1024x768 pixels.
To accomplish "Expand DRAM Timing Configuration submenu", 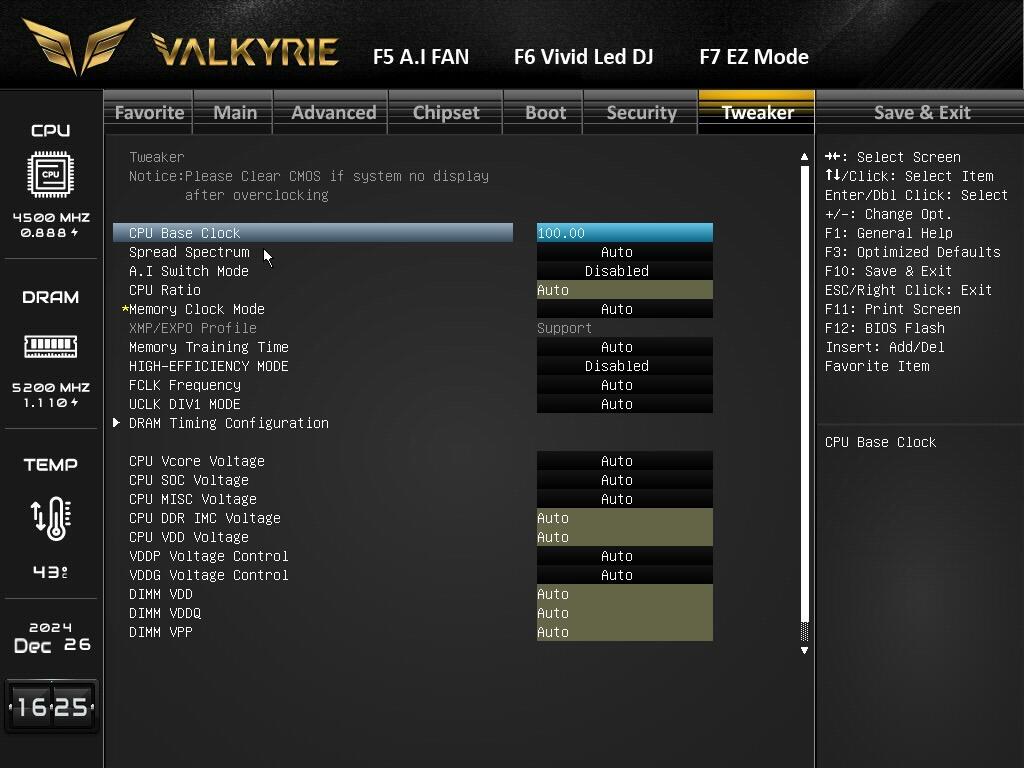I will click(228, 423).
